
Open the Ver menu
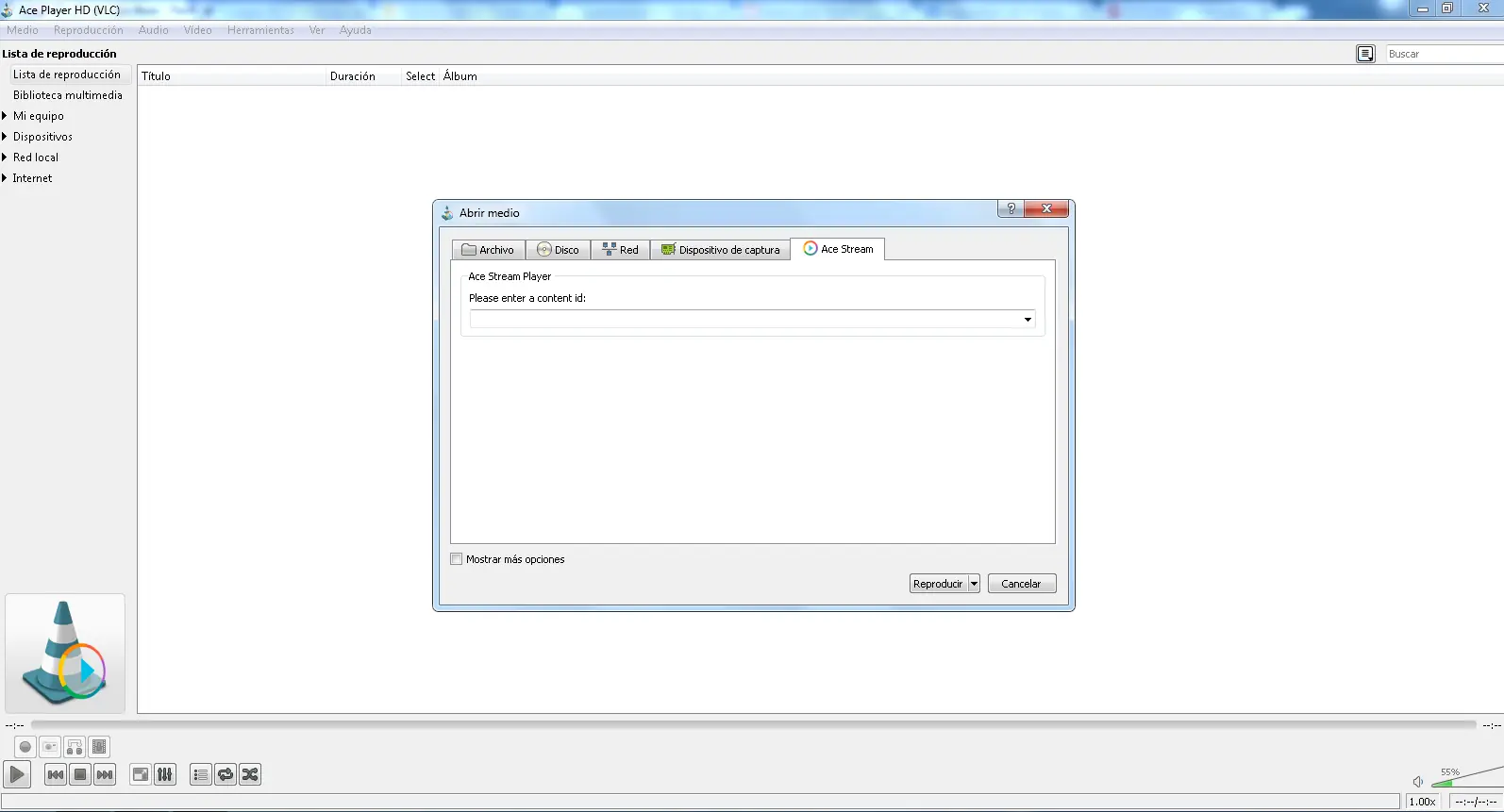click(317, 30)
